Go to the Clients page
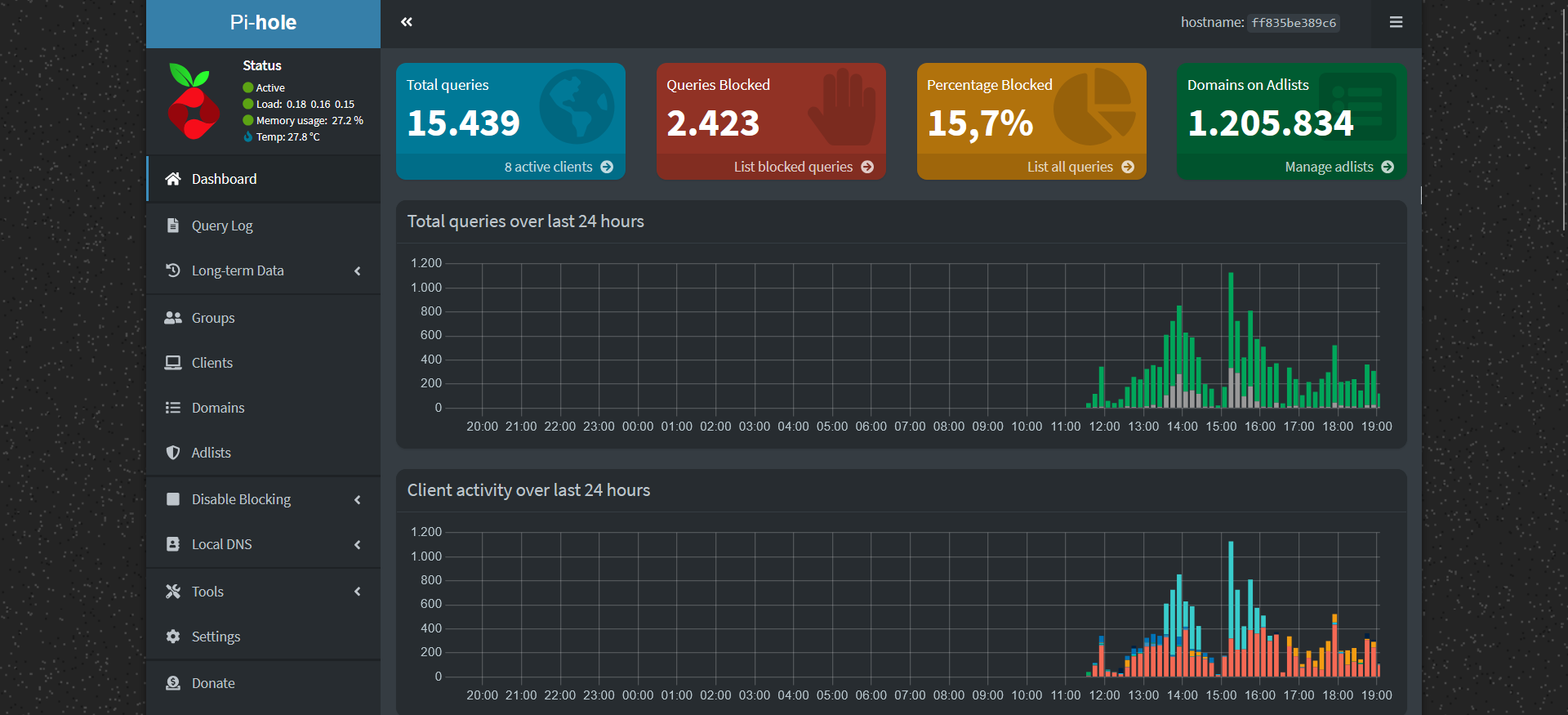 264,363
